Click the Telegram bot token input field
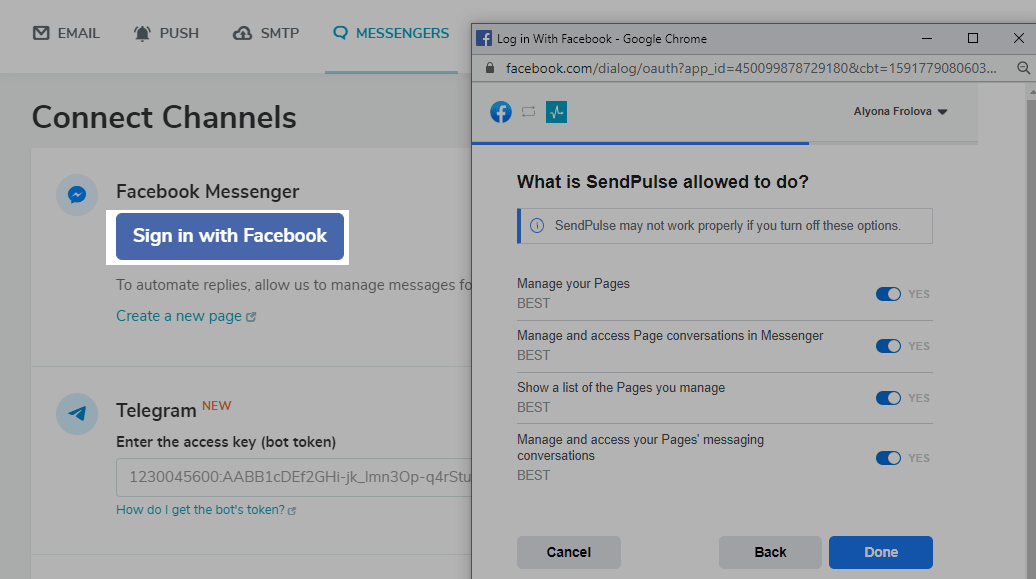Screen dimensions: 1036x579 click(x=294, y=477)
